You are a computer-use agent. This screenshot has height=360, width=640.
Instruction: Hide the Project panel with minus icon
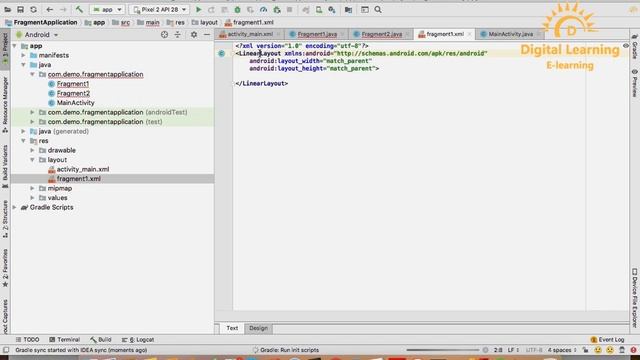(x=207, y=35)
